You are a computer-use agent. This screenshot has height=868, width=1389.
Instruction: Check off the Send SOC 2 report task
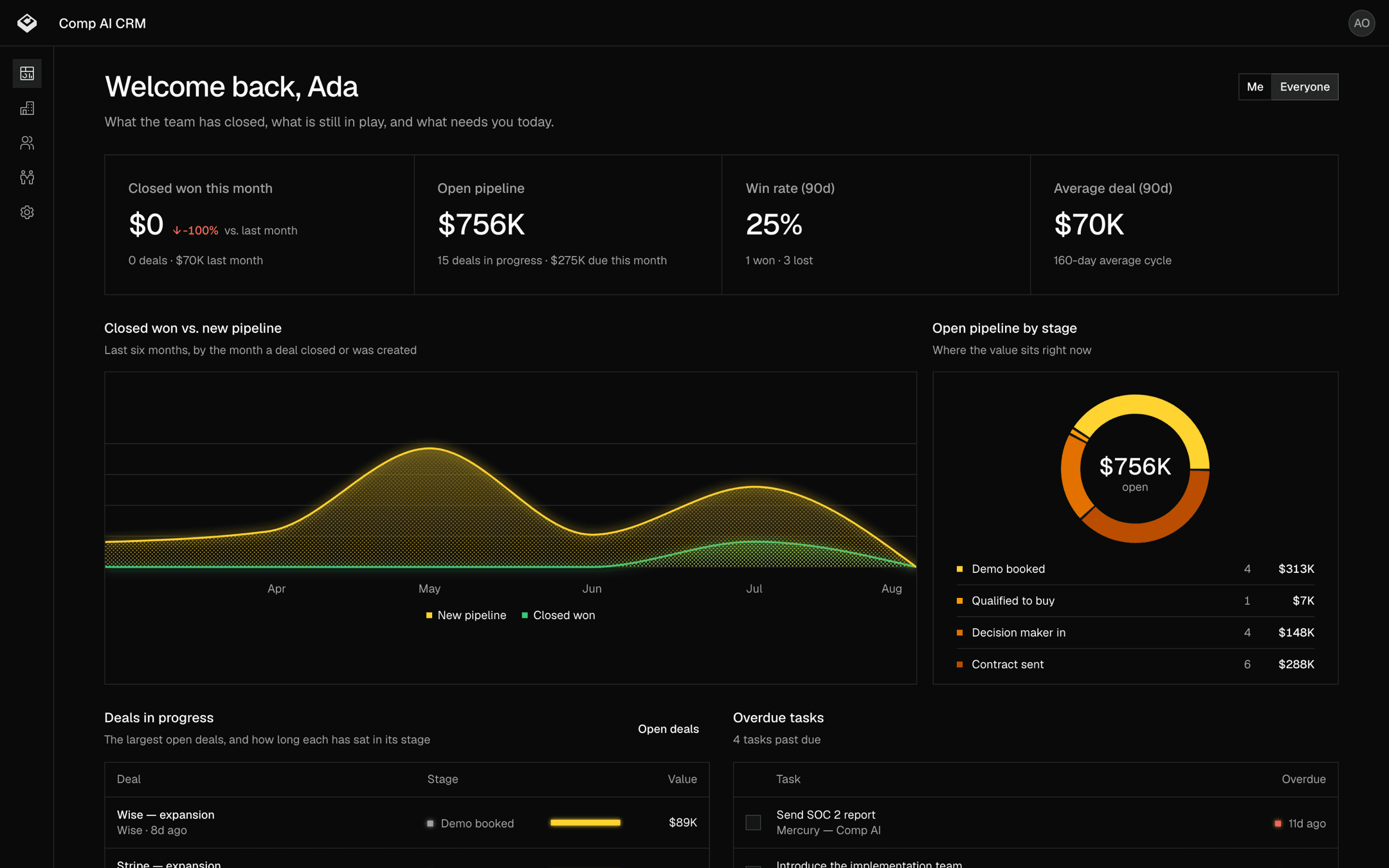(x=753, y=822)
